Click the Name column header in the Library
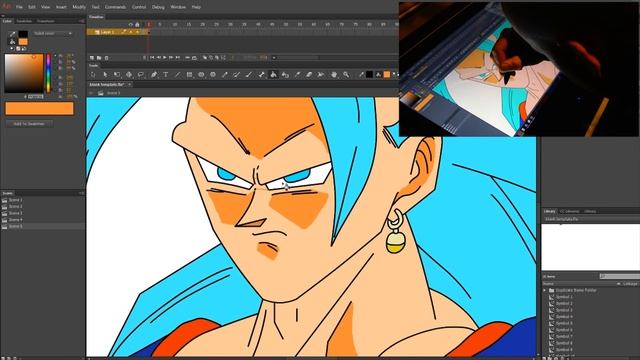 549,284
